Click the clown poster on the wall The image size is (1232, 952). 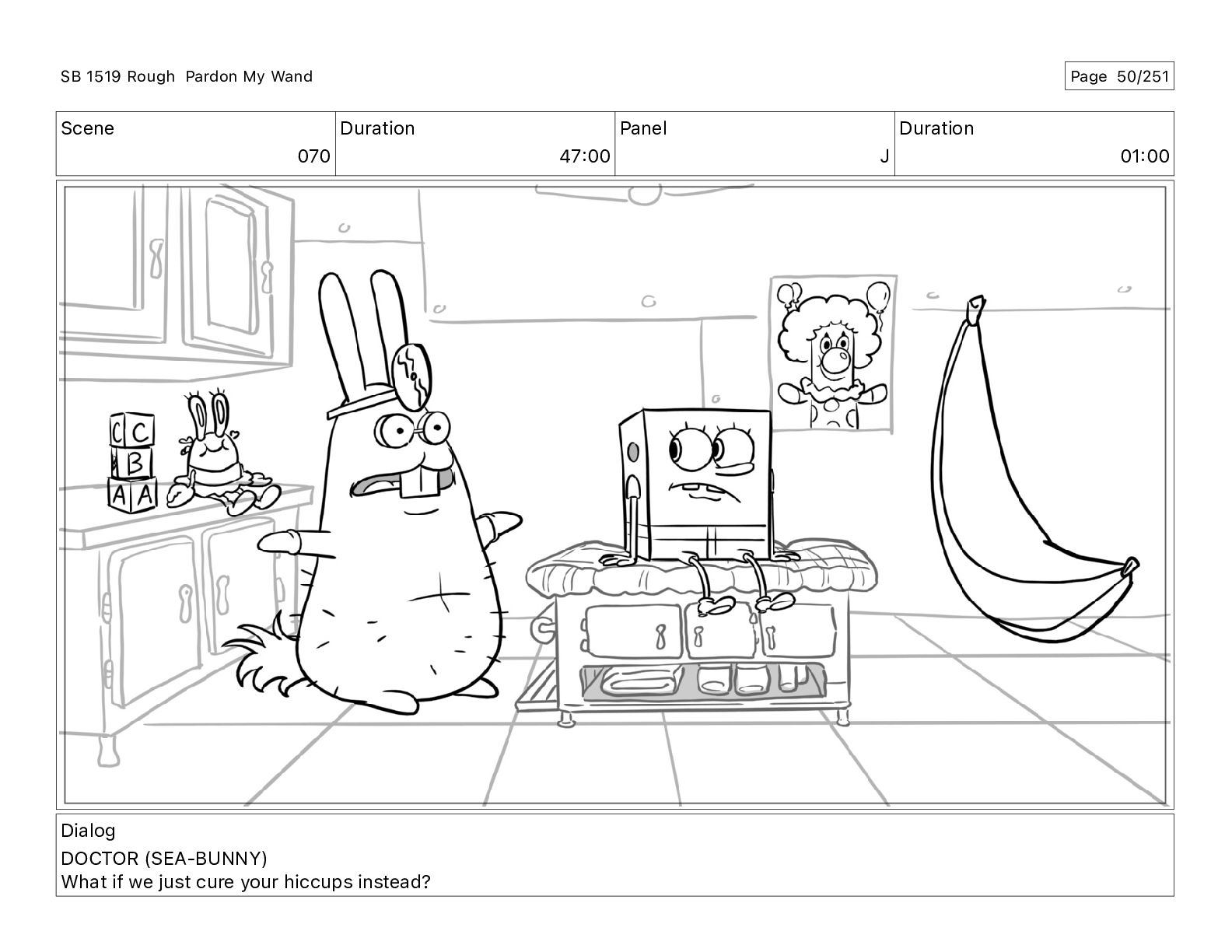point(834,354)
